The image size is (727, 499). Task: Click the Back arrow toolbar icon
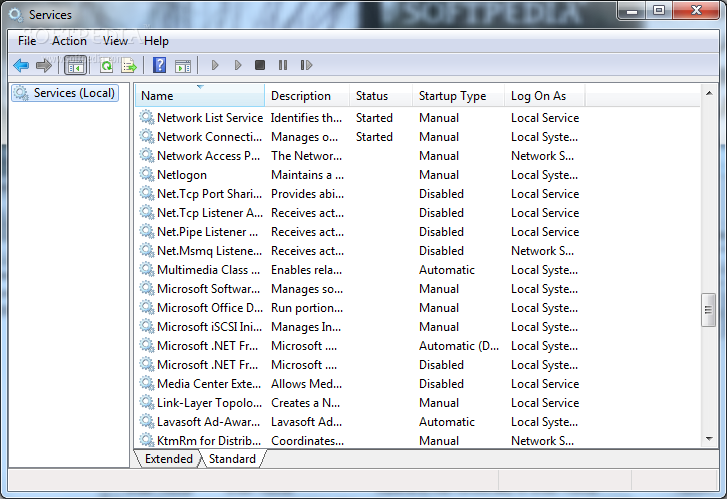21,65
